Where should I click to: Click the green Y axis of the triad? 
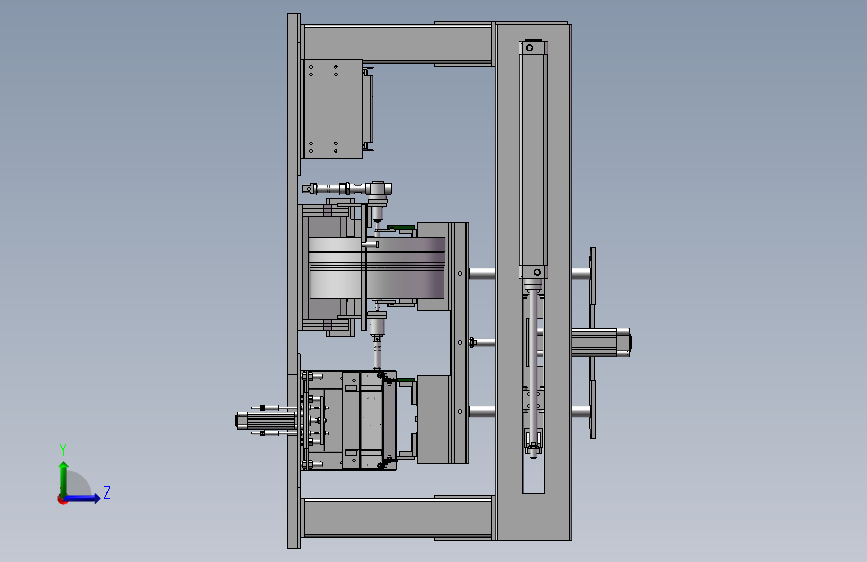pyautogui.click(x=64, y=478)
